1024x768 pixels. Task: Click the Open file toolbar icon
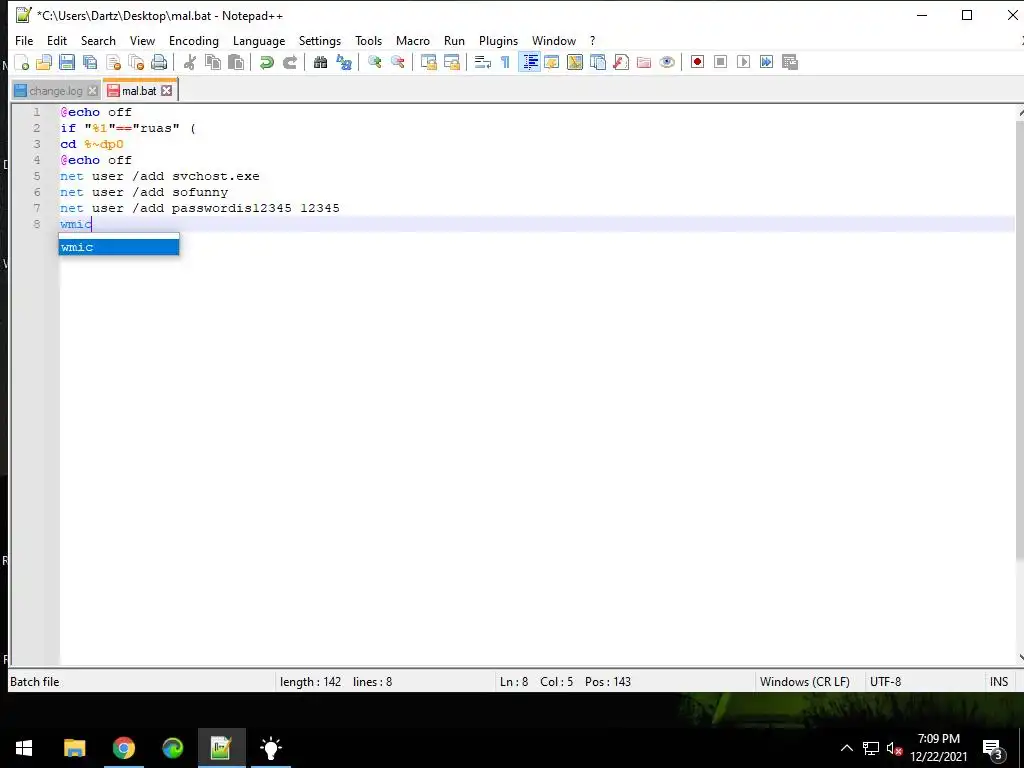(x=44, y=62)
